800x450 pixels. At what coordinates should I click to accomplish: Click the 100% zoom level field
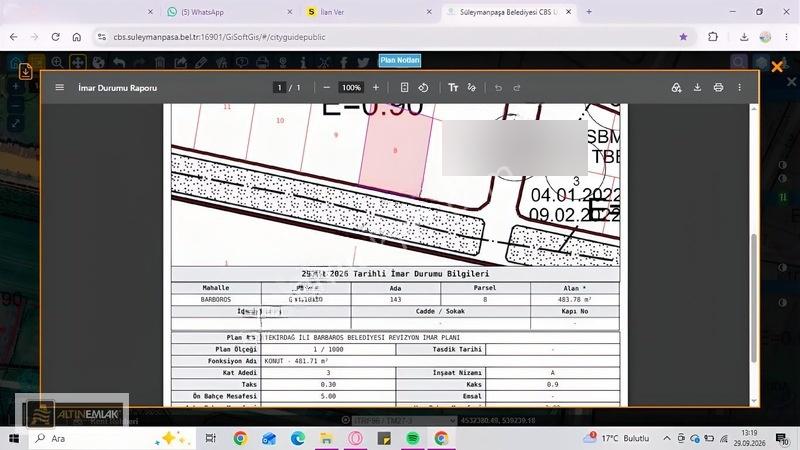tap(351, 88)
